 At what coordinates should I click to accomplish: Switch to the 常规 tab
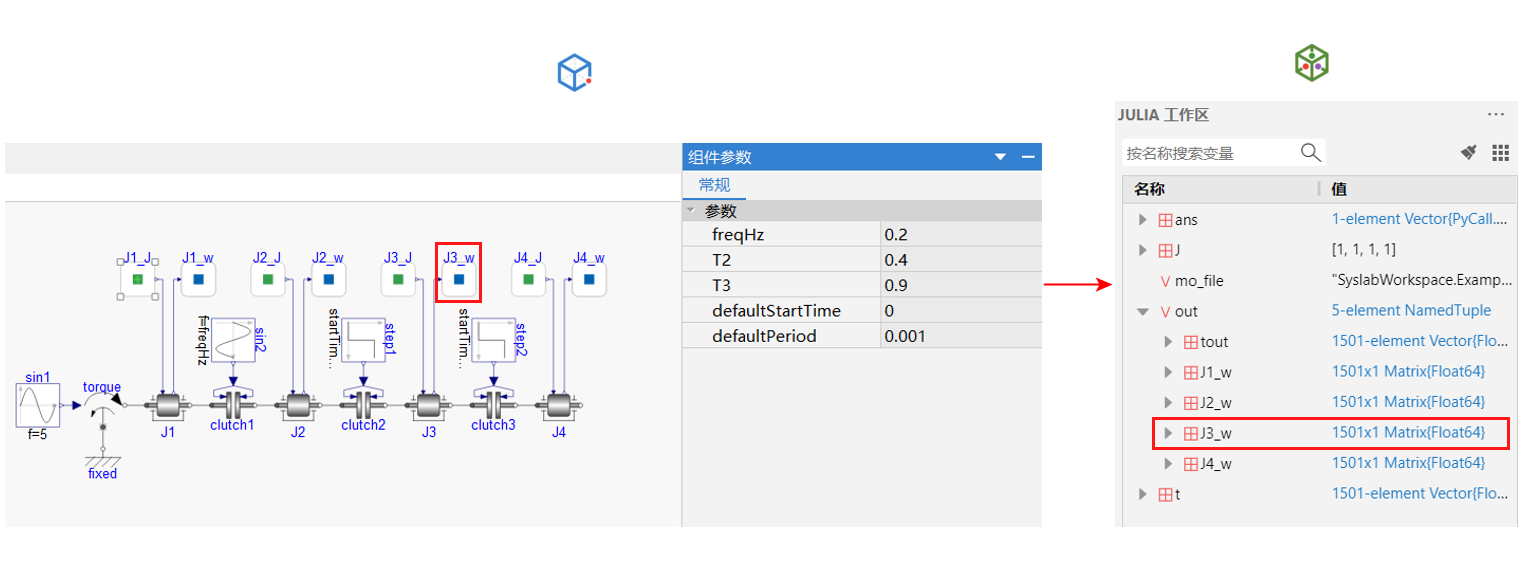click(714, 185)
